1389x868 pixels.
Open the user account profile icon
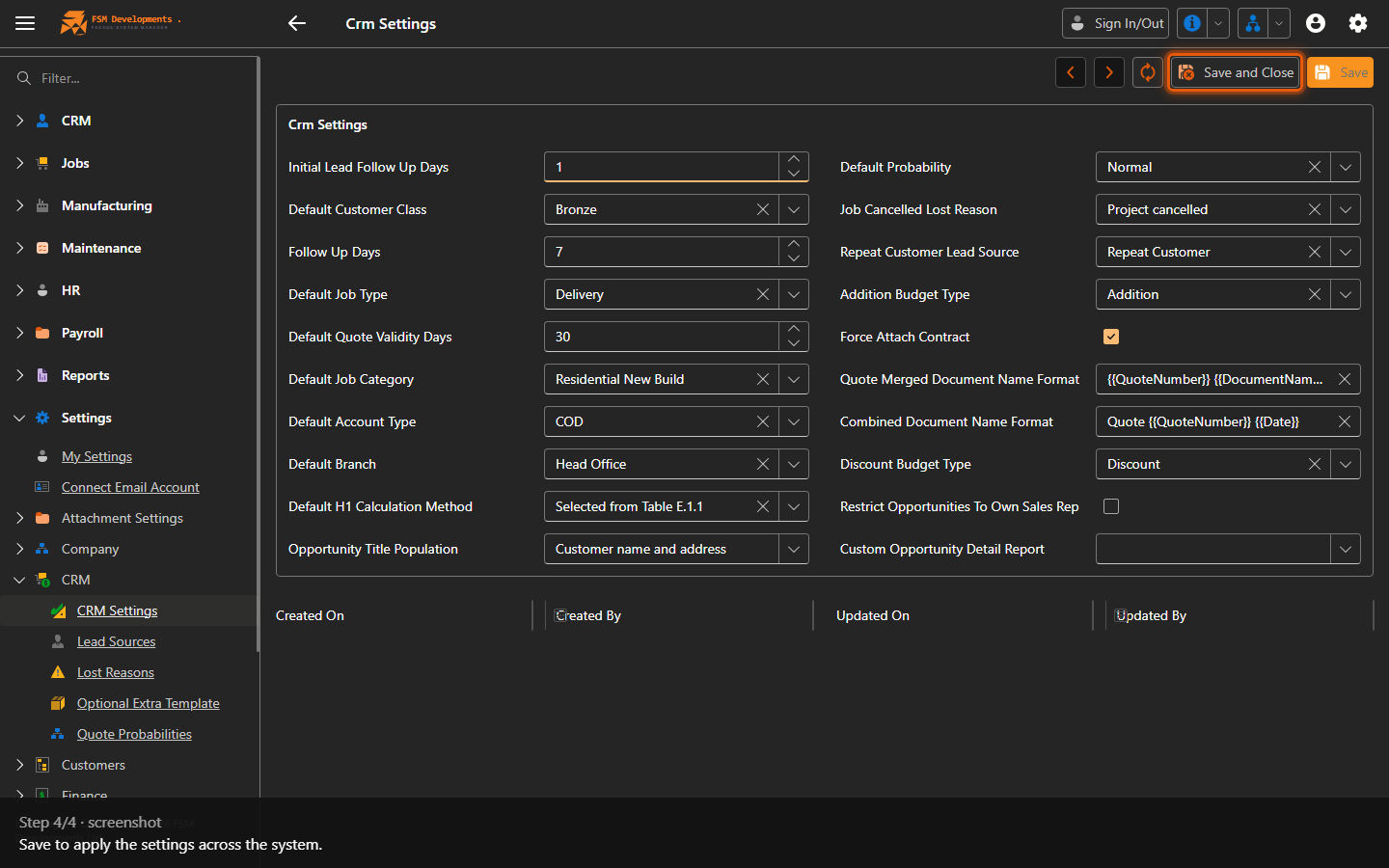coord(1316,23)
